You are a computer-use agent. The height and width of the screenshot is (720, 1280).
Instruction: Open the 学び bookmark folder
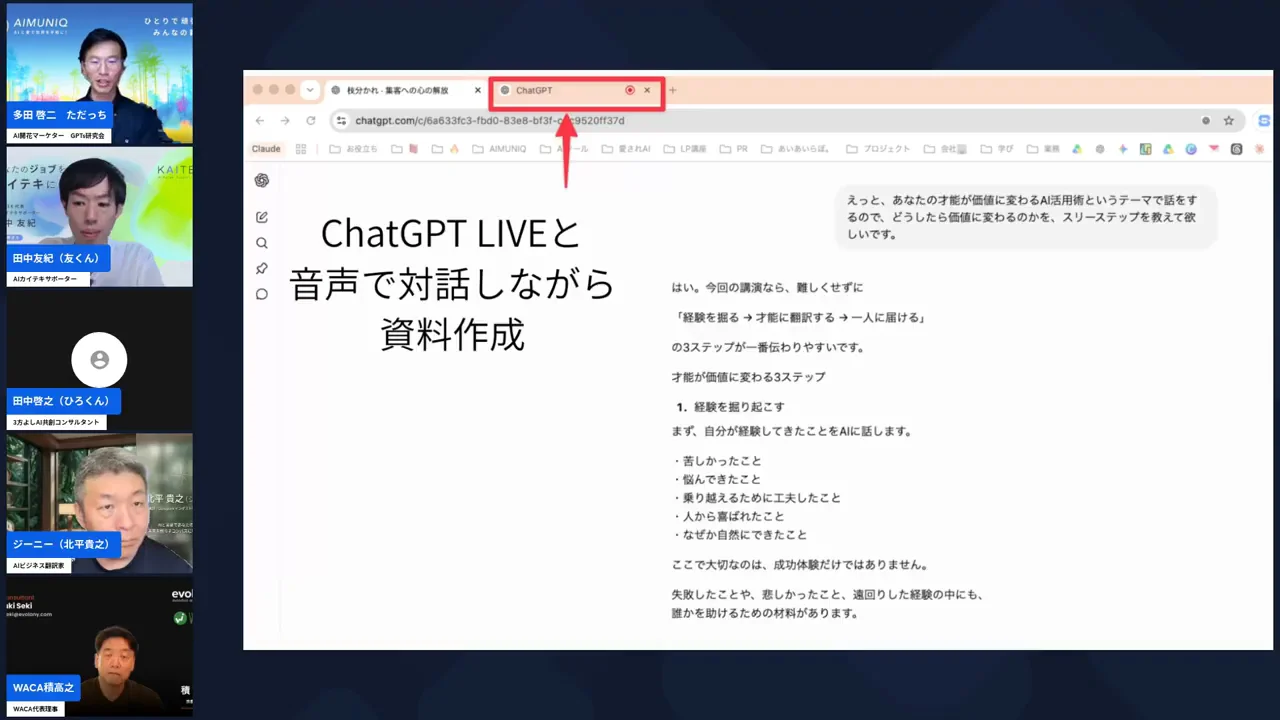click(x=996, y=149)
